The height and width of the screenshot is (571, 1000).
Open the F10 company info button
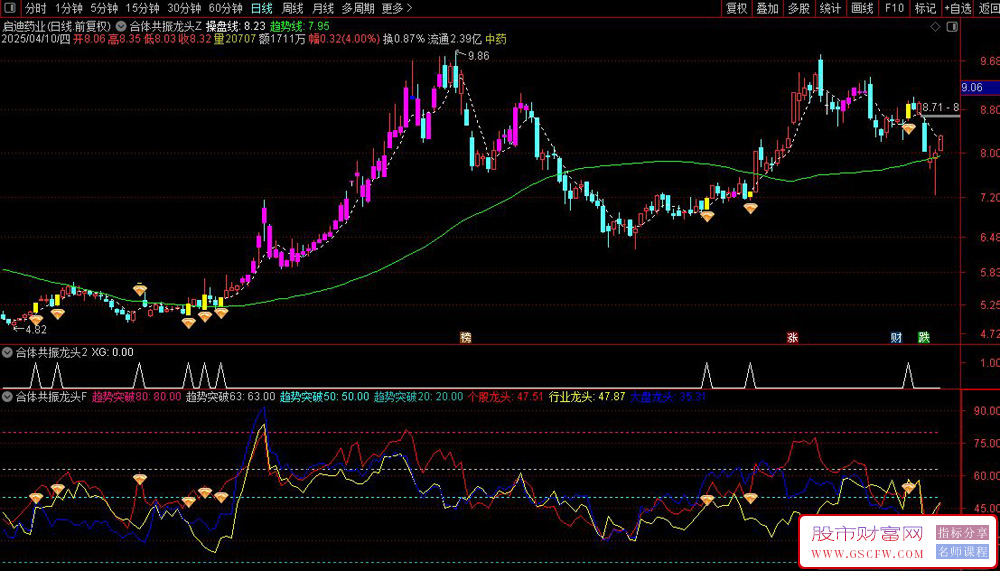pos(894,8)
